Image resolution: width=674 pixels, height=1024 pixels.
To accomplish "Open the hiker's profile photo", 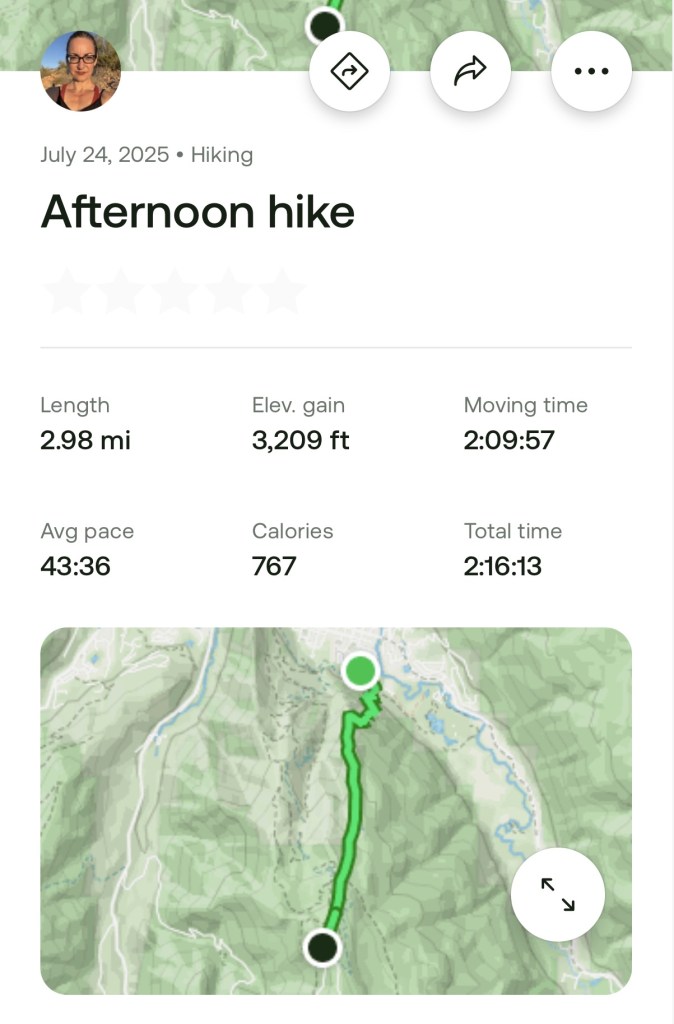I will click(80, 71).
